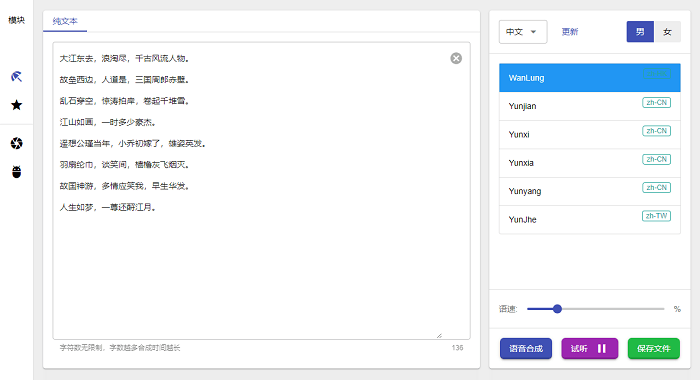Open the star favorites icon in sidebar

click(x=17, y=105)
